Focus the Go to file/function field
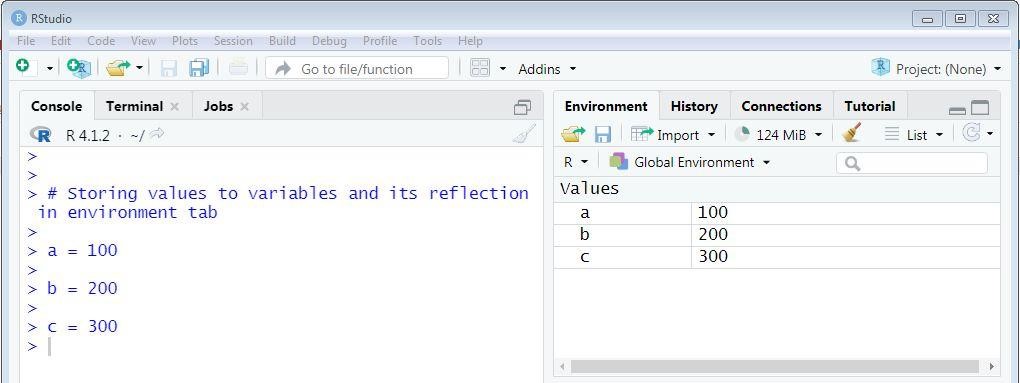1020x383 pixels. click(356, 68)
